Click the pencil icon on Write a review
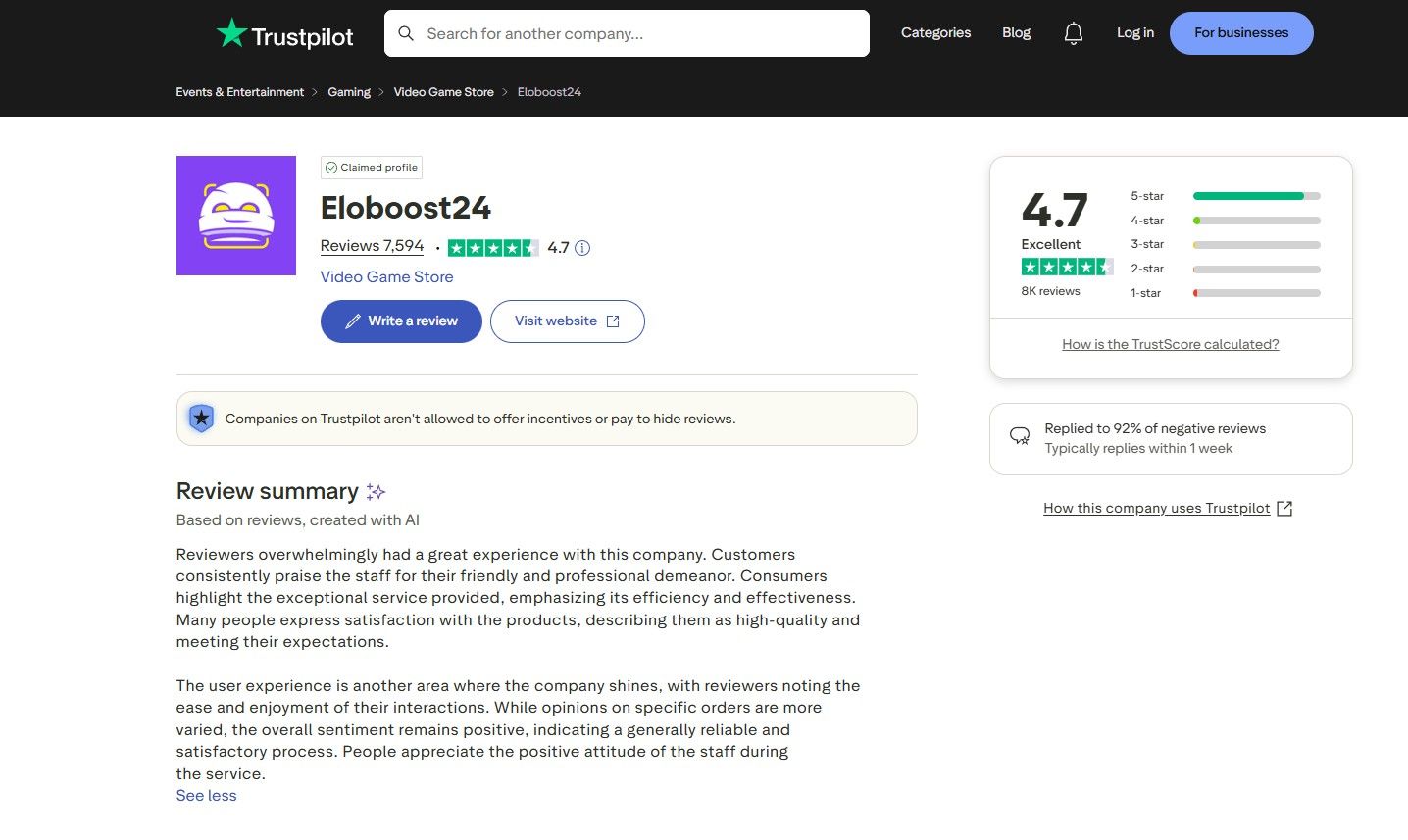This screenshot has height=840, width=1408. 354,321
